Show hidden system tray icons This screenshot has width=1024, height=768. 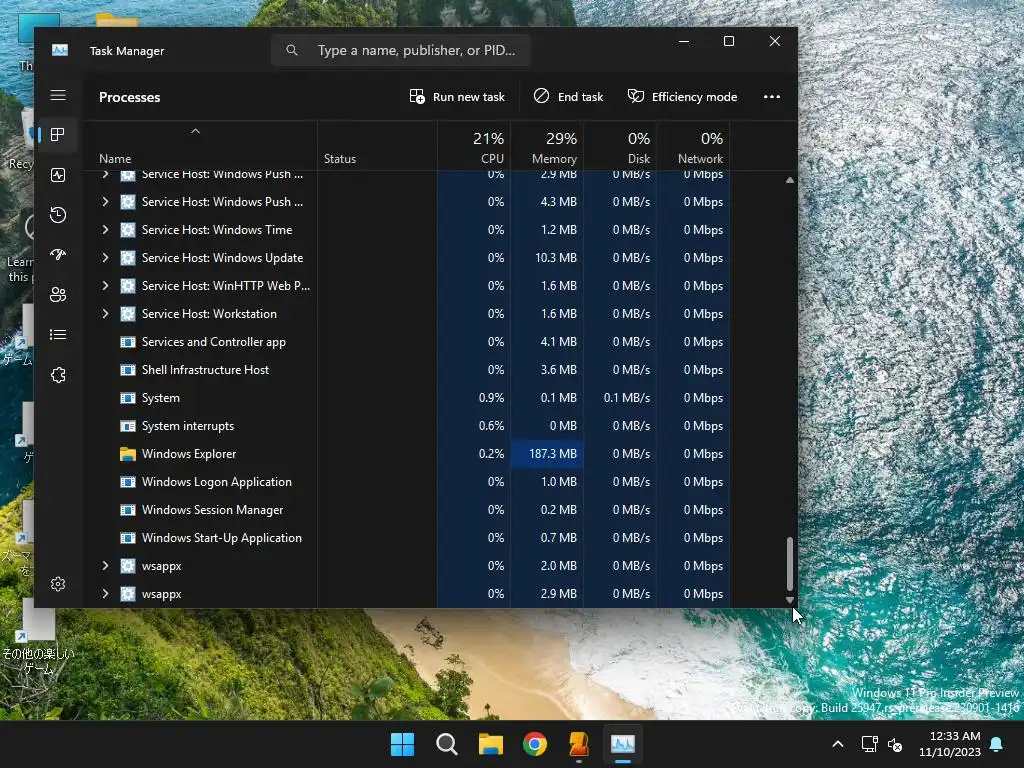point(838,744)
